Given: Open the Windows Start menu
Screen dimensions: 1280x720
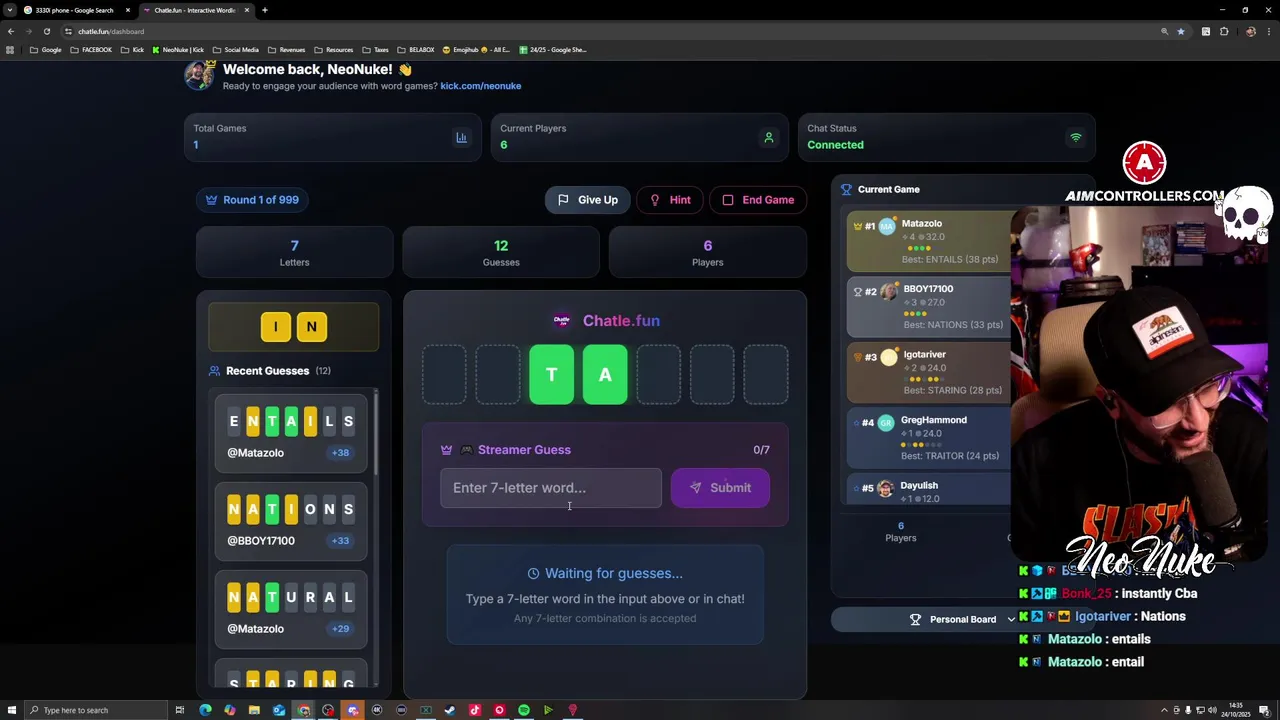Looking at the screenshot, I should [10, 710].
